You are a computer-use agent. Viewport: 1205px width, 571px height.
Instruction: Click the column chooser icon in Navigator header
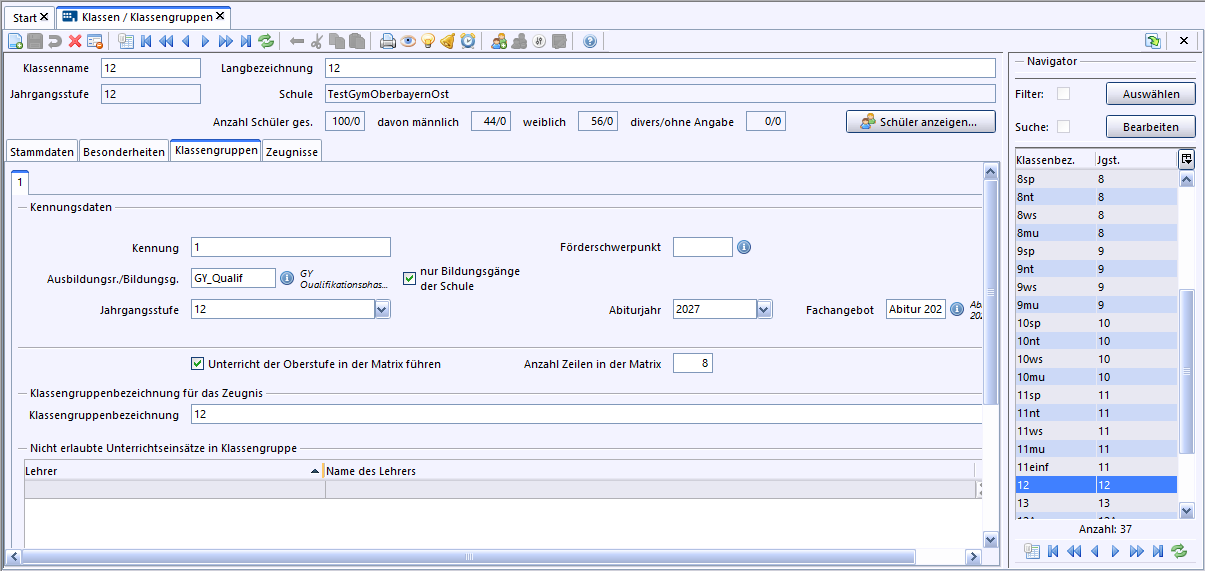(x=1186, y=159)
